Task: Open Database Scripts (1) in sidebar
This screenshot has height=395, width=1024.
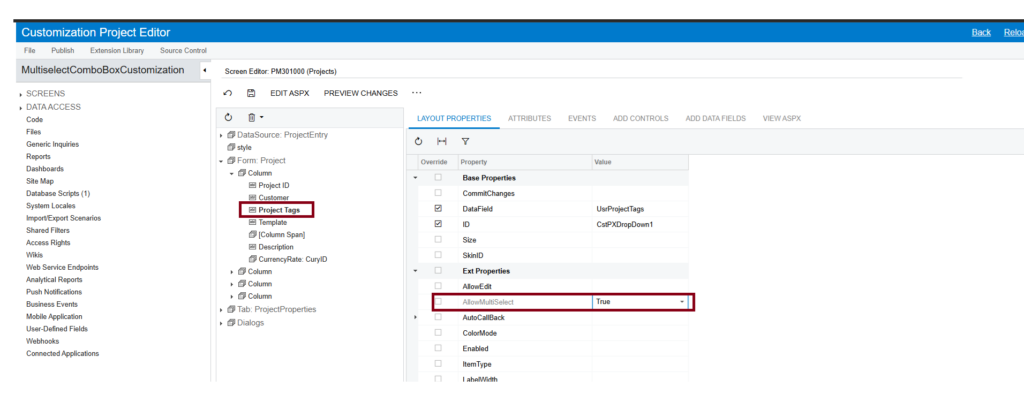Action: [x=58, y=193]
